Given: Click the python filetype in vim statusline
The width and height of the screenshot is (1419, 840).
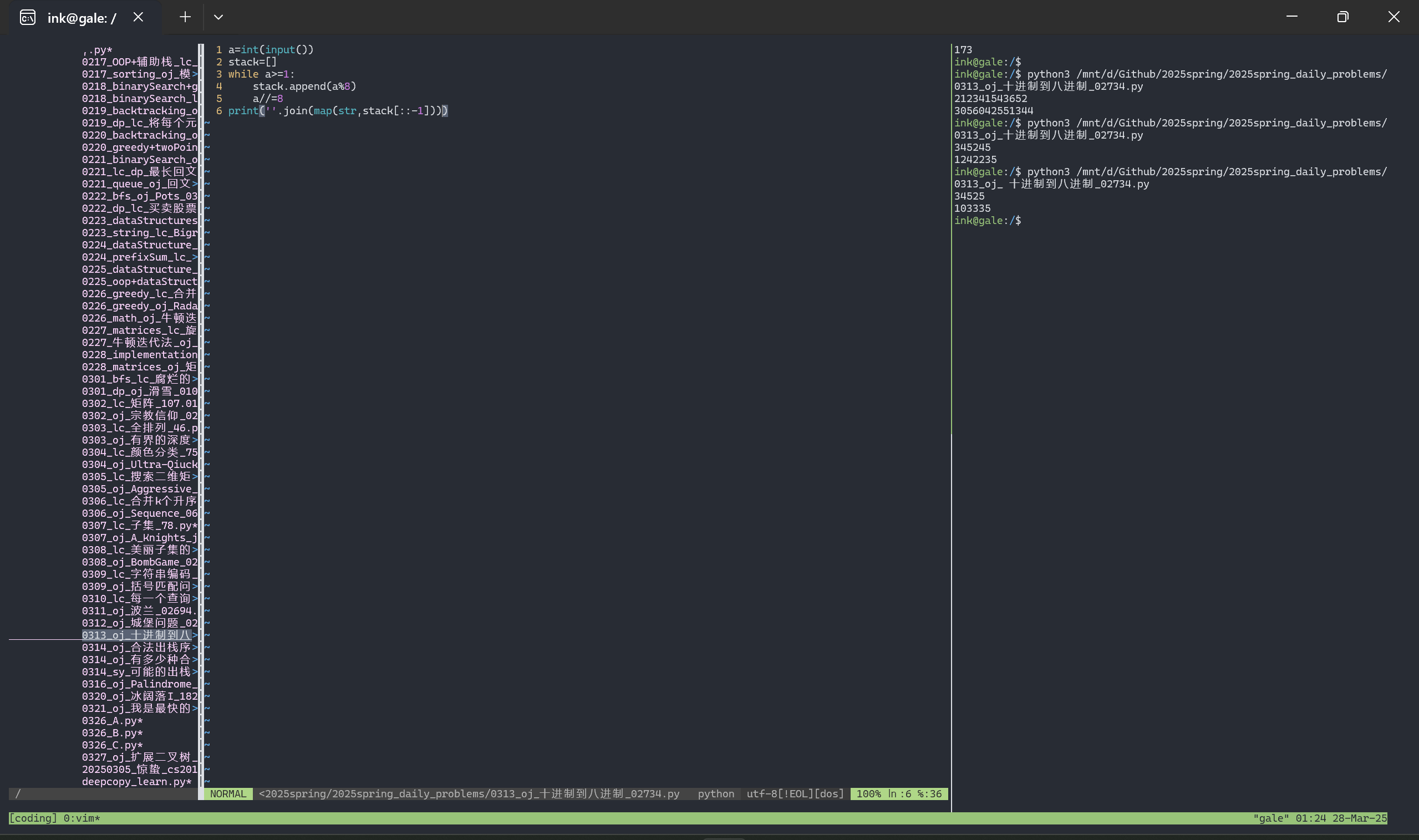Looking at the screenshot, I should pyautogui.click(x=716, y=793).
